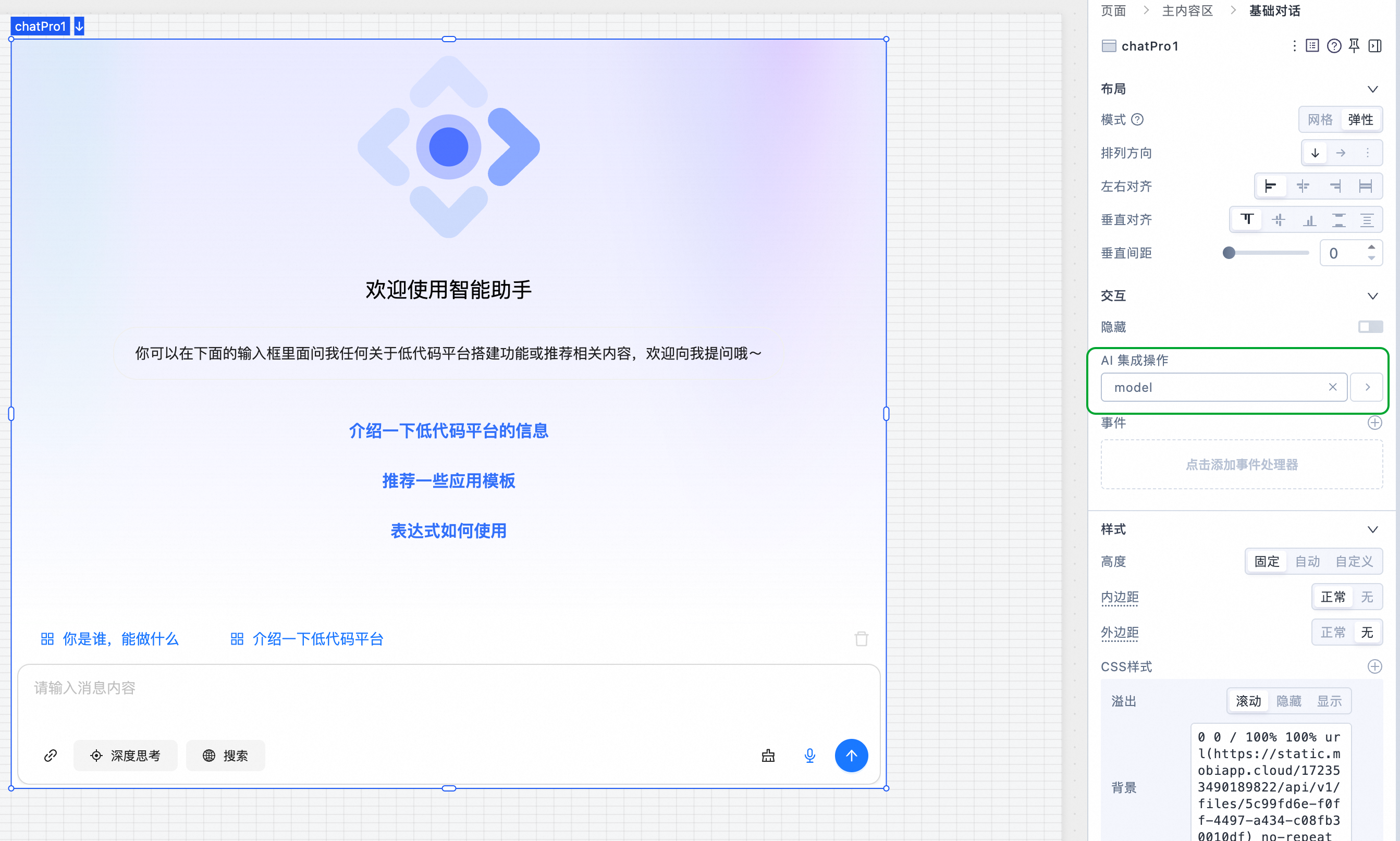The height and width of the screenshot is (841, 1400).
Task: Click the attachment link icon in chat input
Action: pos(51,755)
